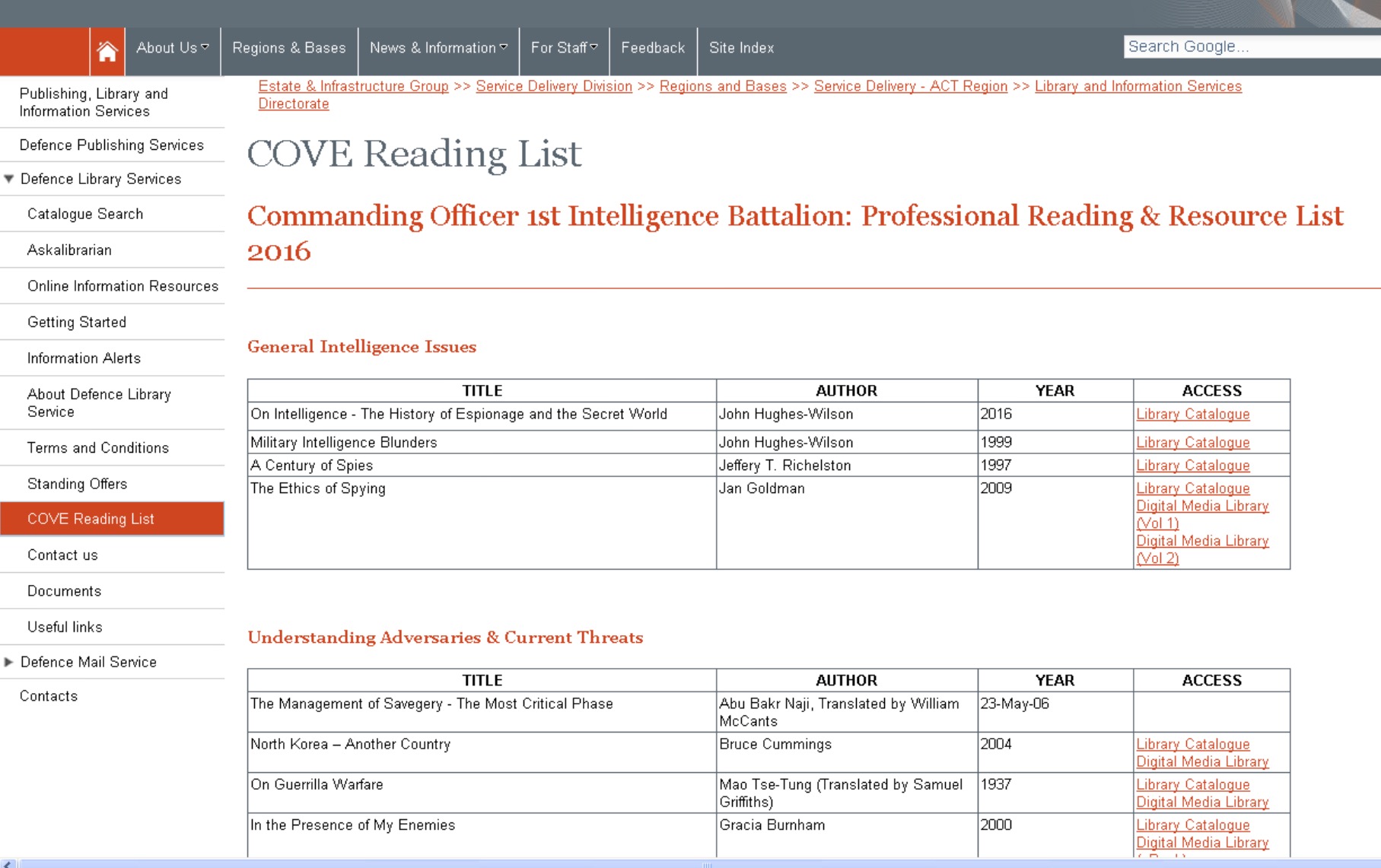Click the Search Google input field

tap(1248, 46)
